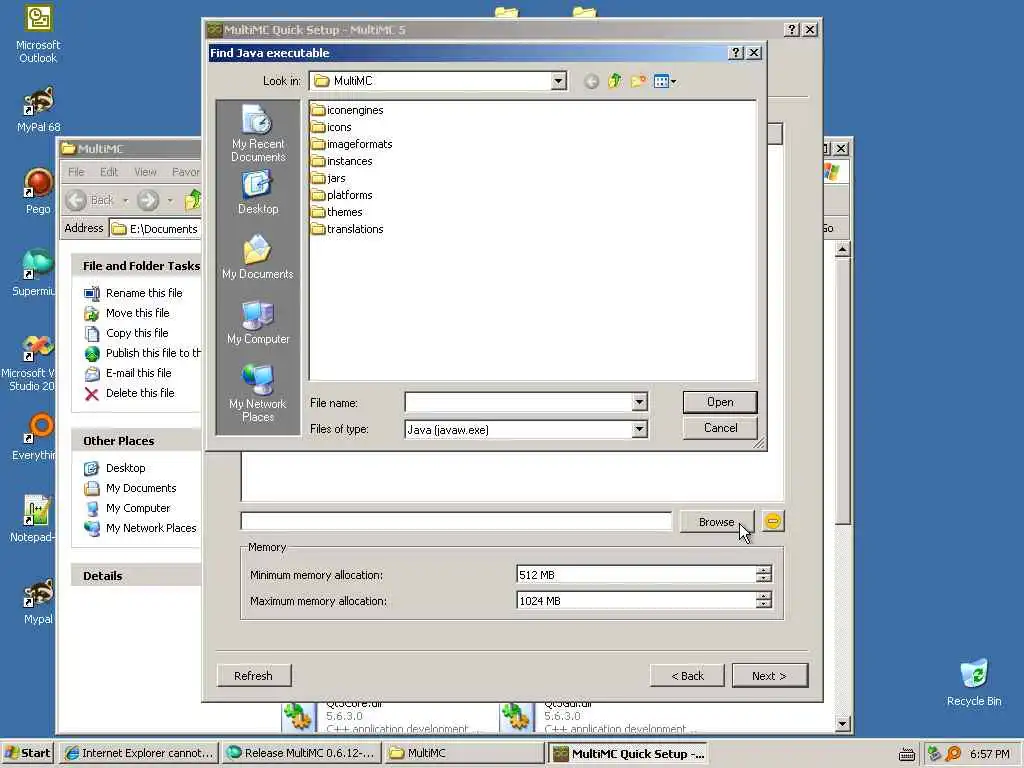The height and width of the screenshot is (768, 1024).
Task: Select the icons folder
Action: [x=332, y=127]
